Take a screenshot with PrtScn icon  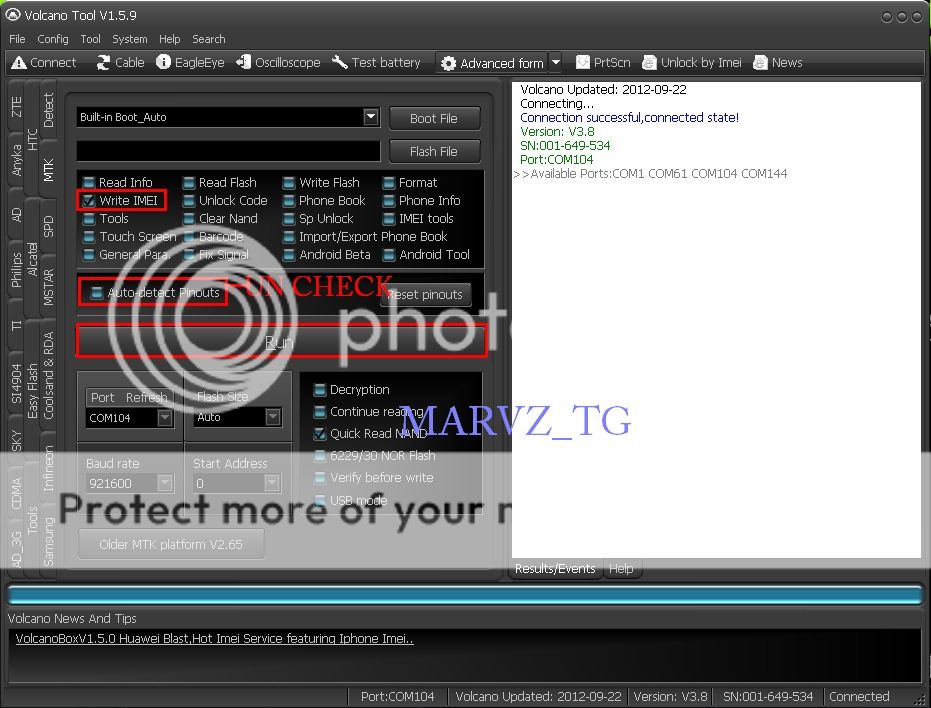[583, 62]
